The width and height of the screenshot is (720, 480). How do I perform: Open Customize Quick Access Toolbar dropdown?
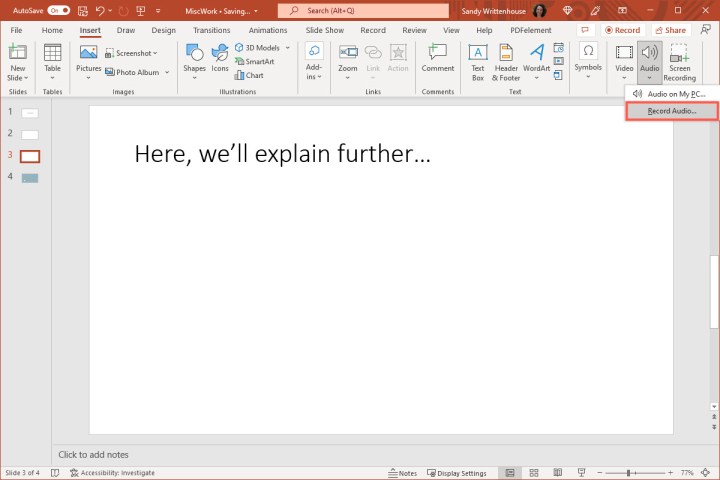click(158, 11)
